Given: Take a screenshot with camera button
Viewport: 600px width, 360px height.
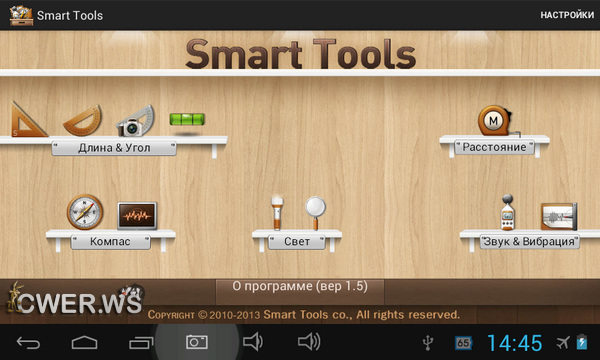Looking at the screenshot, I should 197,342.
